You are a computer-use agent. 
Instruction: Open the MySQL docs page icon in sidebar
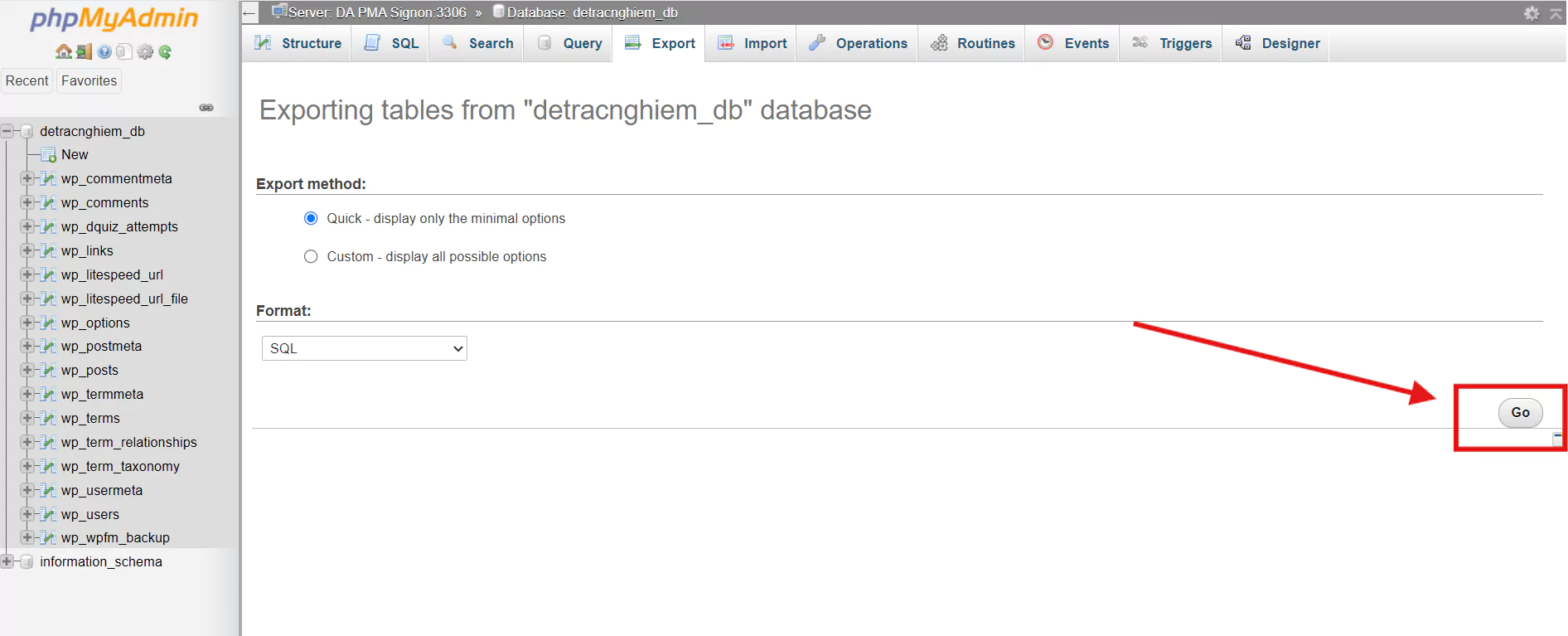click(124, 52)
